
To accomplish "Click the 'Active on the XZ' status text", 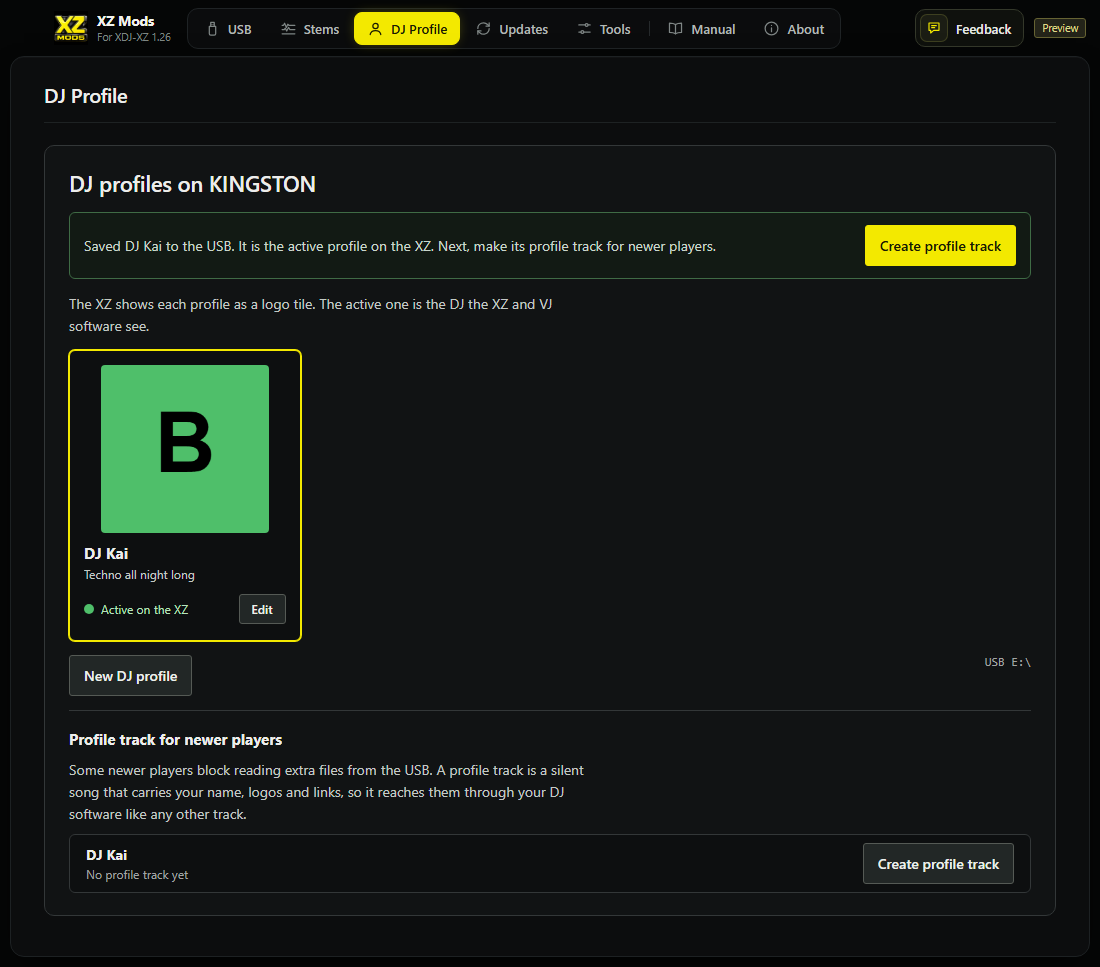I will pyautogui.click(x=145, y=610).
